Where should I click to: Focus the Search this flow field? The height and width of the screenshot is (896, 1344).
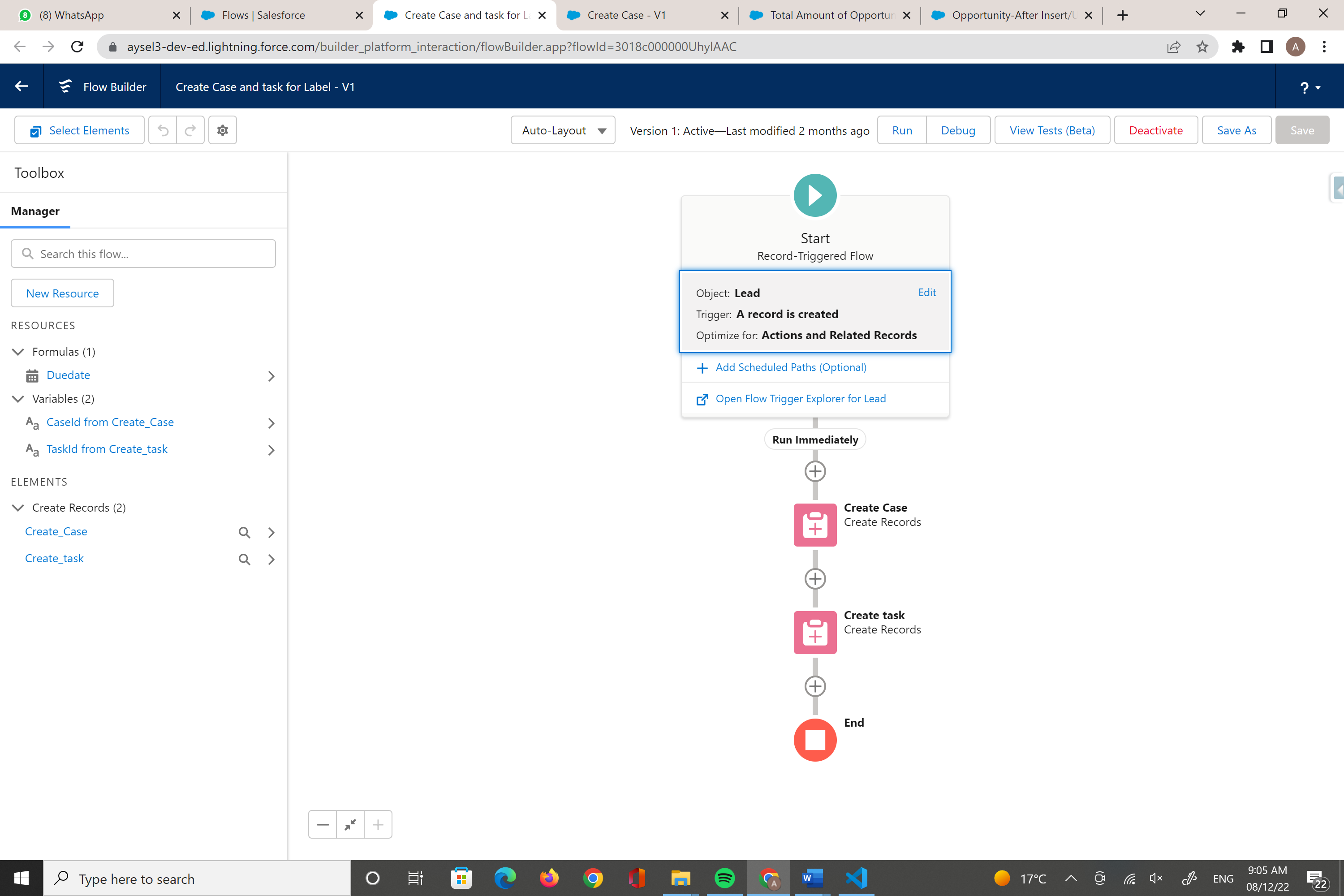pyautogui.click(x=143, y=254)
